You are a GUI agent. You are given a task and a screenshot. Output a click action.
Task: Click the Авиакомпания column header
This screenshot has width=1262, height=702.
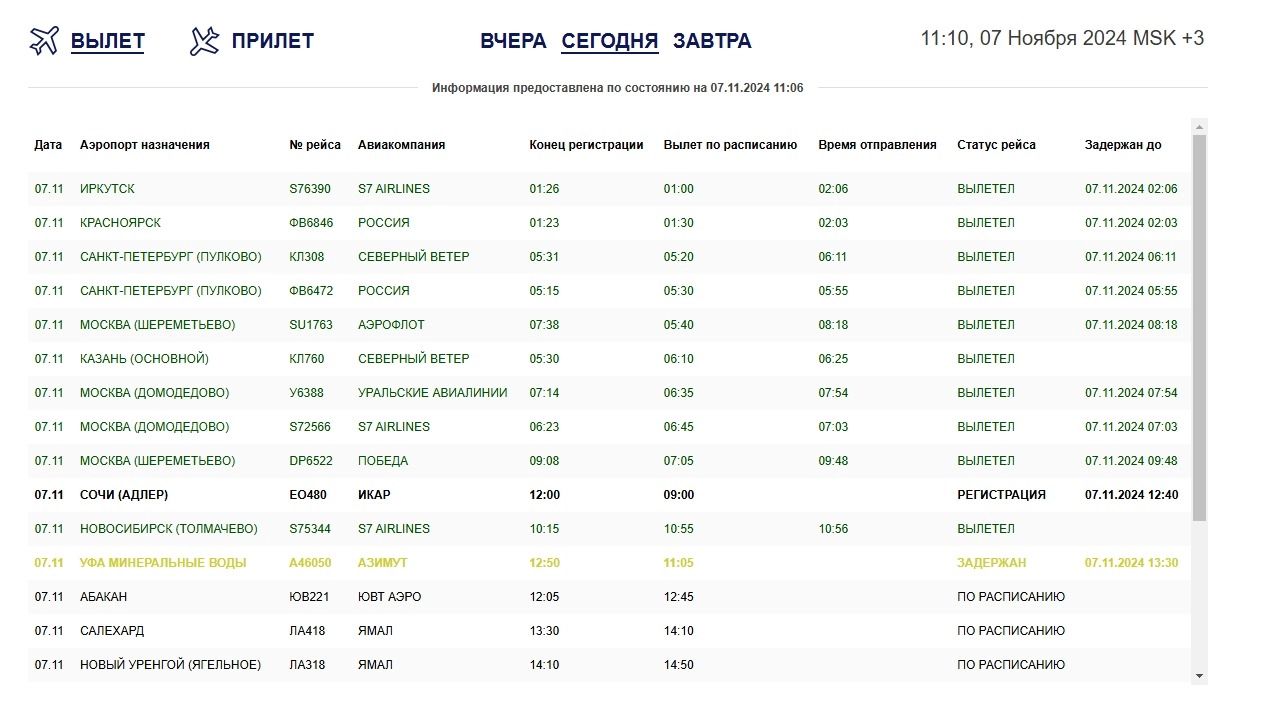(401, 145)
